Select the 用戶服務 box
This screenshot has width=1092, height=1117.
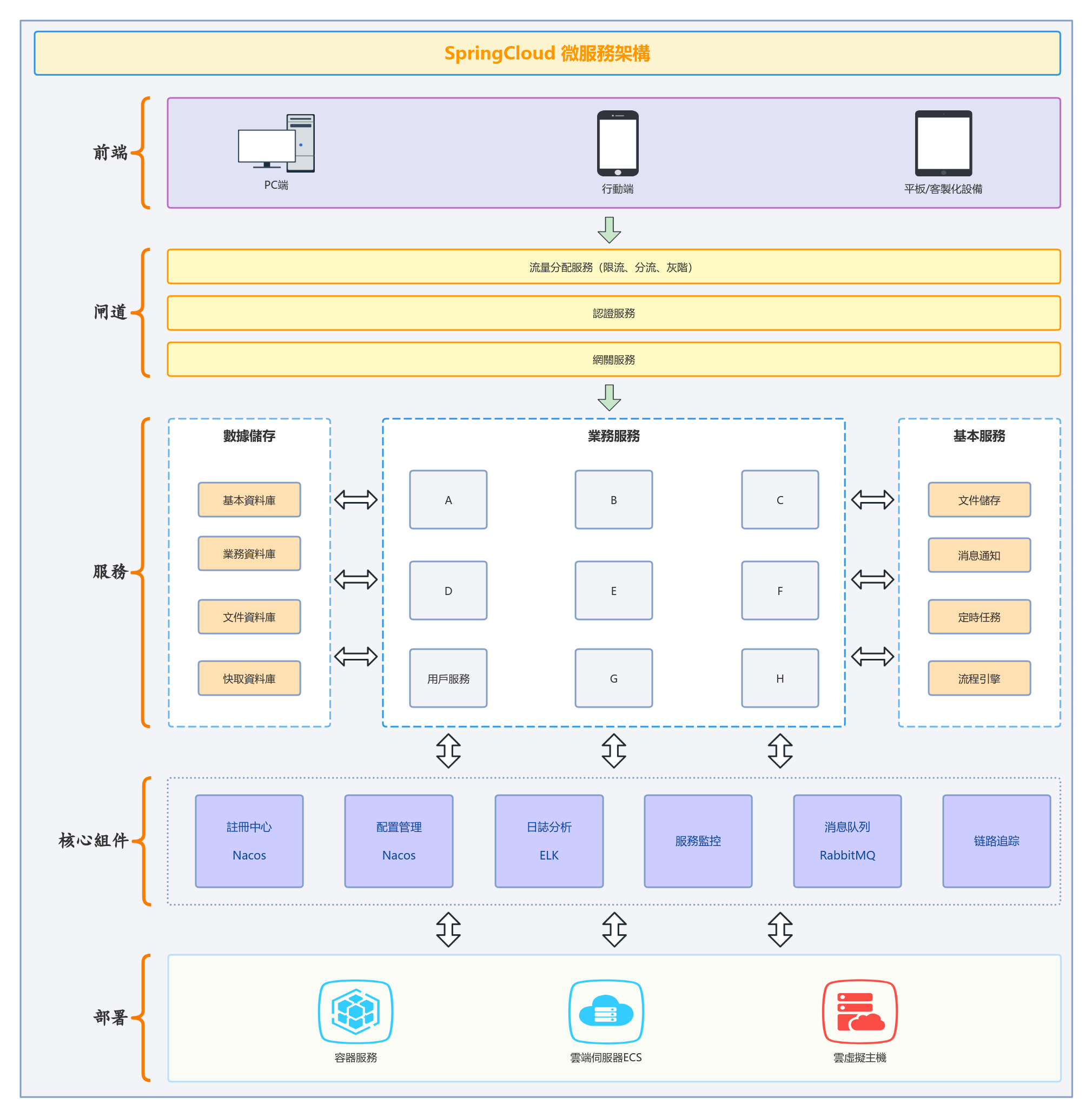[448, 678]
